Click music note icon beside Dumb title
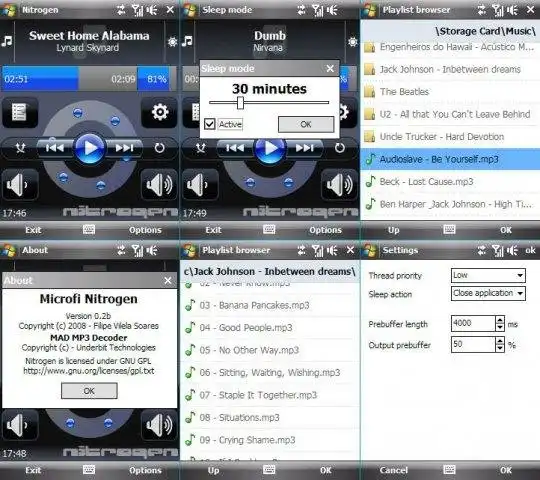The image size is (540, 480). tap(187, 41)
